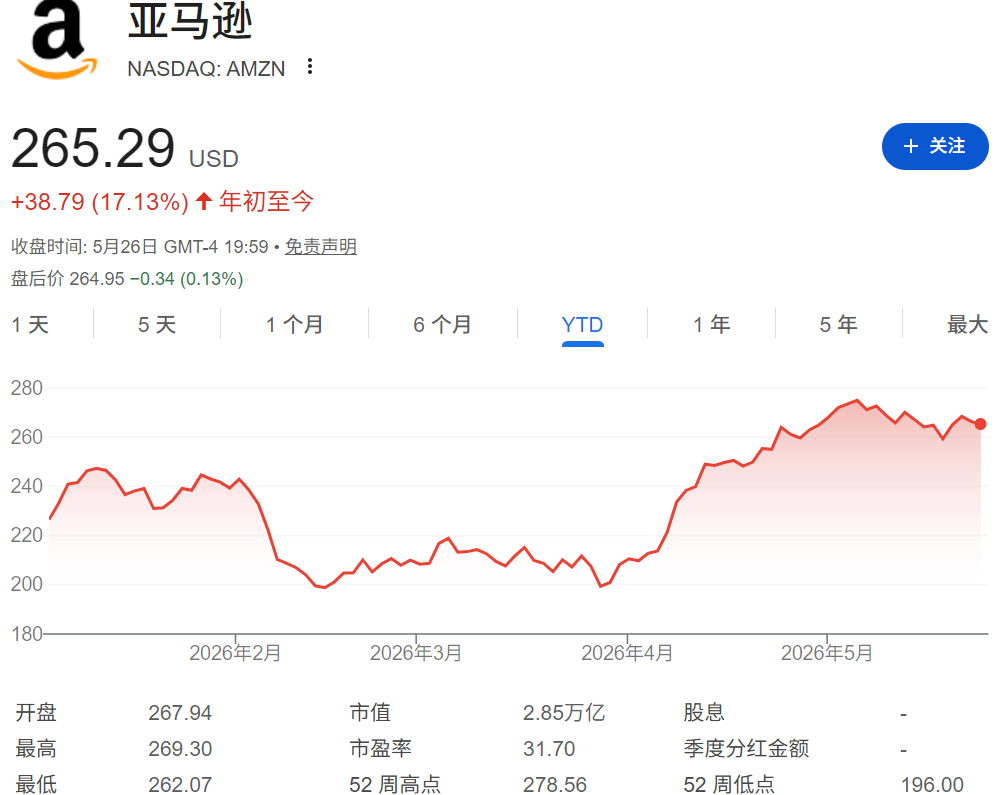The height and width of the screenshot is (795, 1004).
Task: Choose the YTD range tab
Action: pyautogui.click(x=582, y=325)
